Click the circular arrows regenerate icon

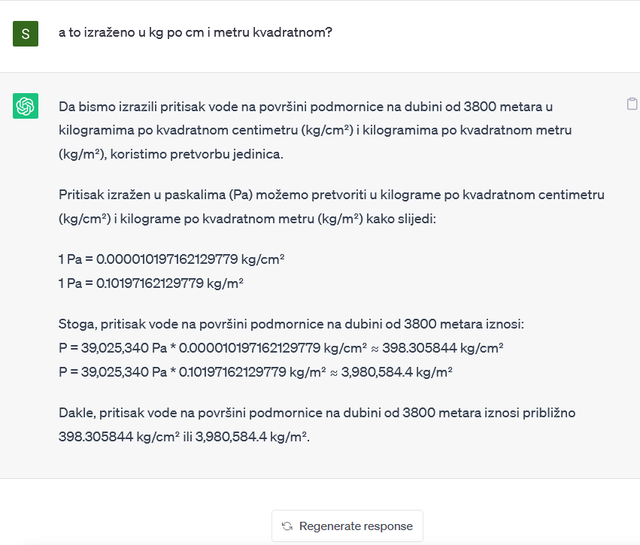(287, 526)
